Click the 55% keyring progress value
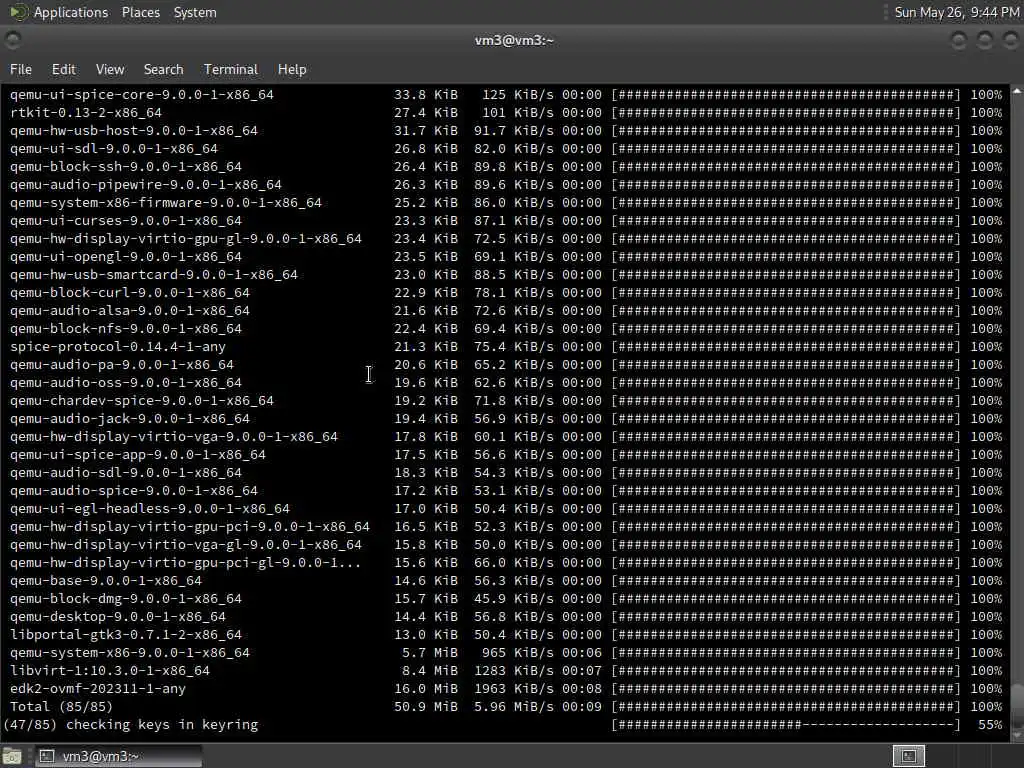Screen dimensions: 1024x768 pyautogui.click(x=990, y=725)
